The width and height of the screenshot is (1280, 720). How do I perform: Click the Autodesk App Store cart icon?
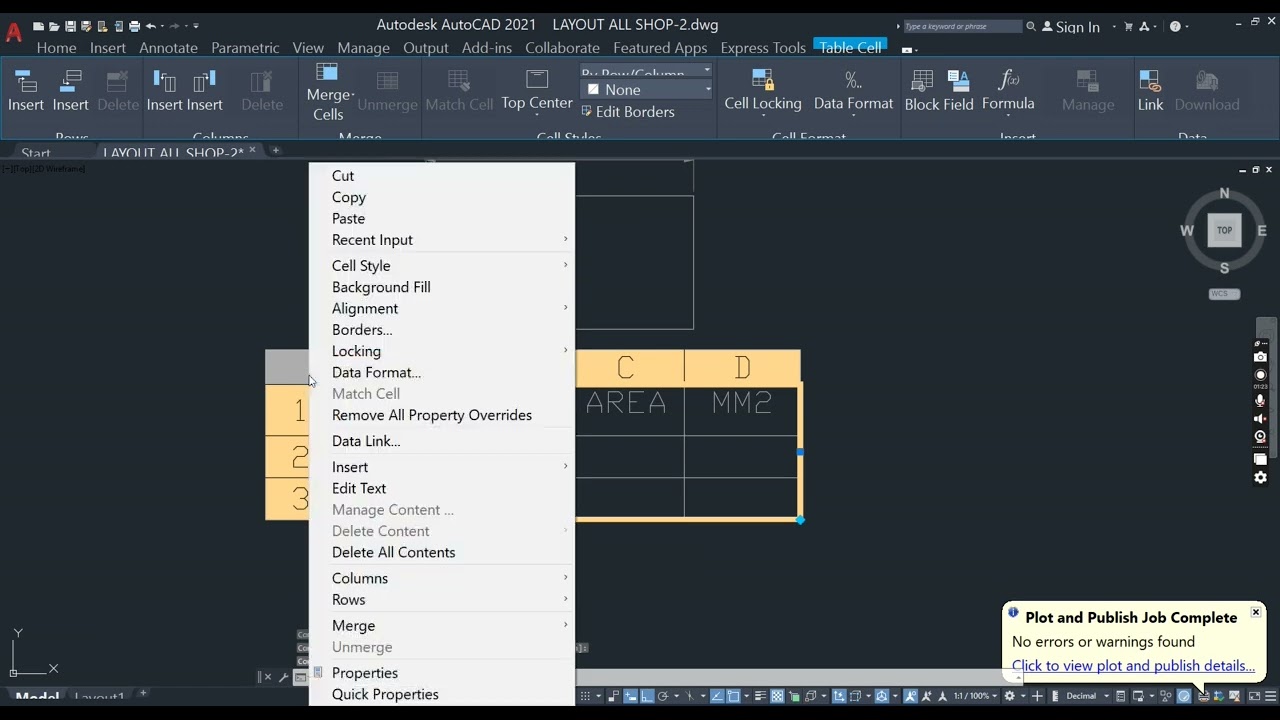(x=1128, y=26)
